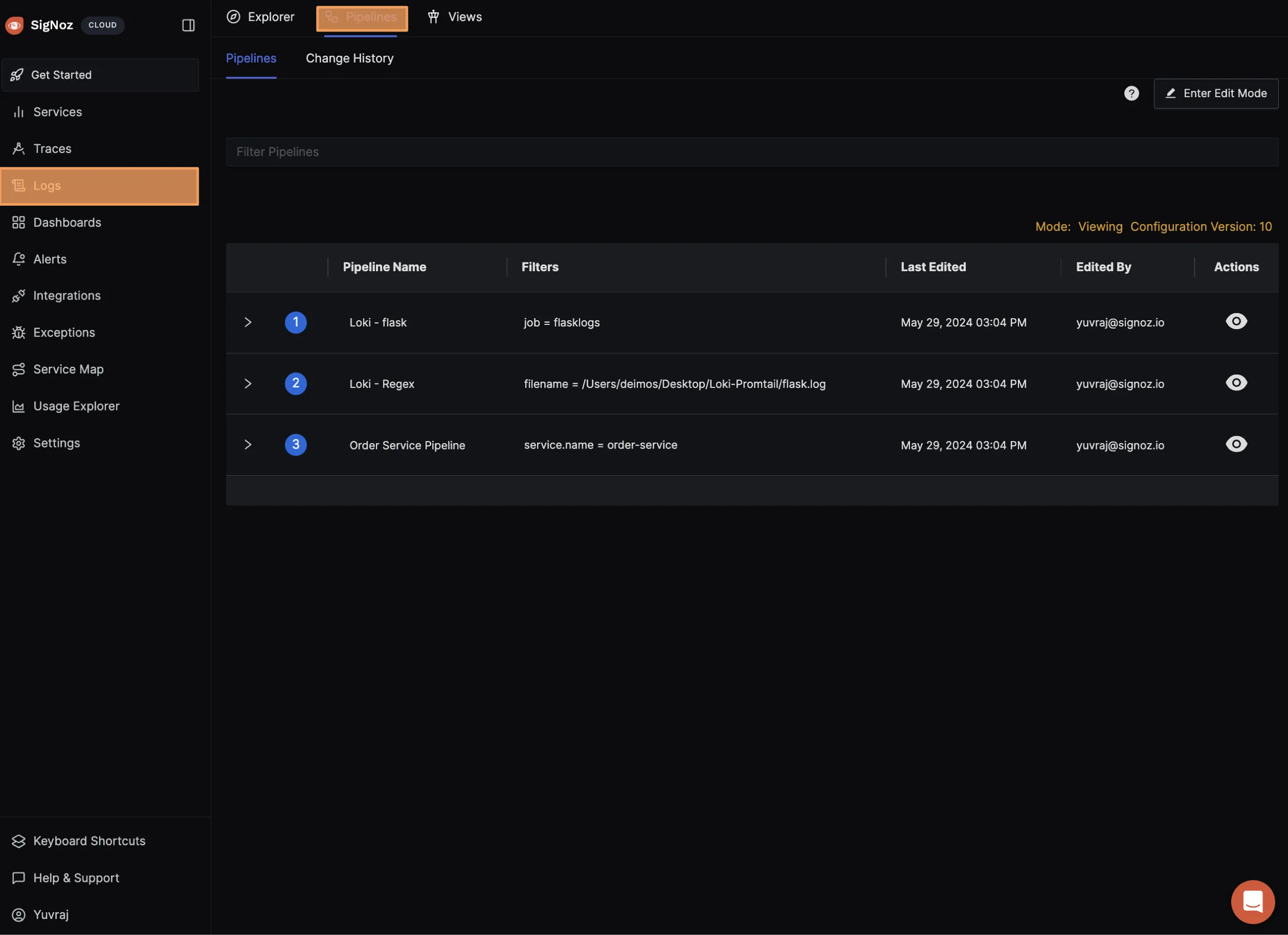Click Enter Edit Mode button

coord(1215,93)
